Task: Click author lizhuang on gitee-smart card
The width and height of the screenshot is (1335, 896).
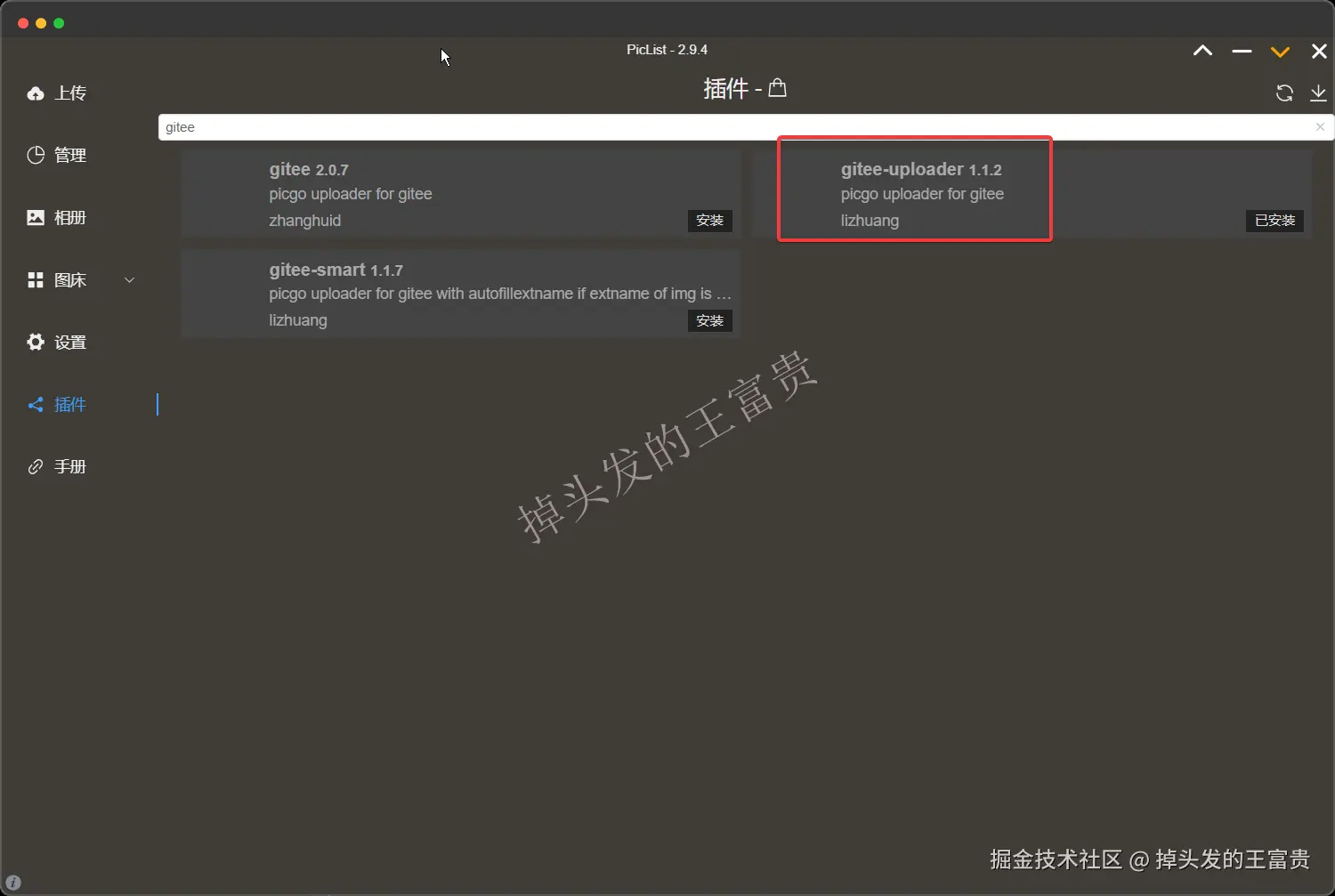Action: (x=298, y=320)
